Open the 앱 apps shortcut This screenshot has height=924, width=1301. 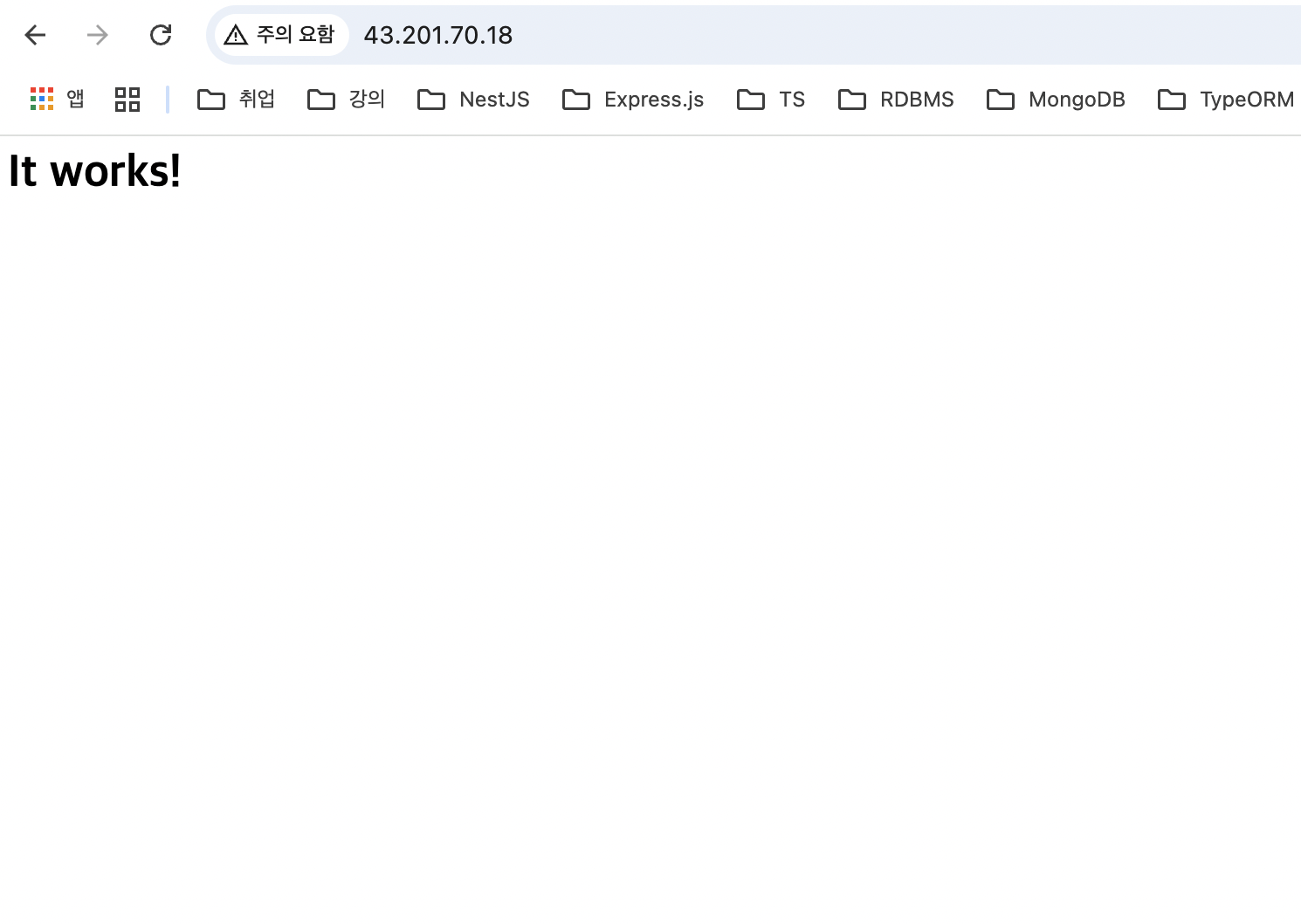coord(57,99)
